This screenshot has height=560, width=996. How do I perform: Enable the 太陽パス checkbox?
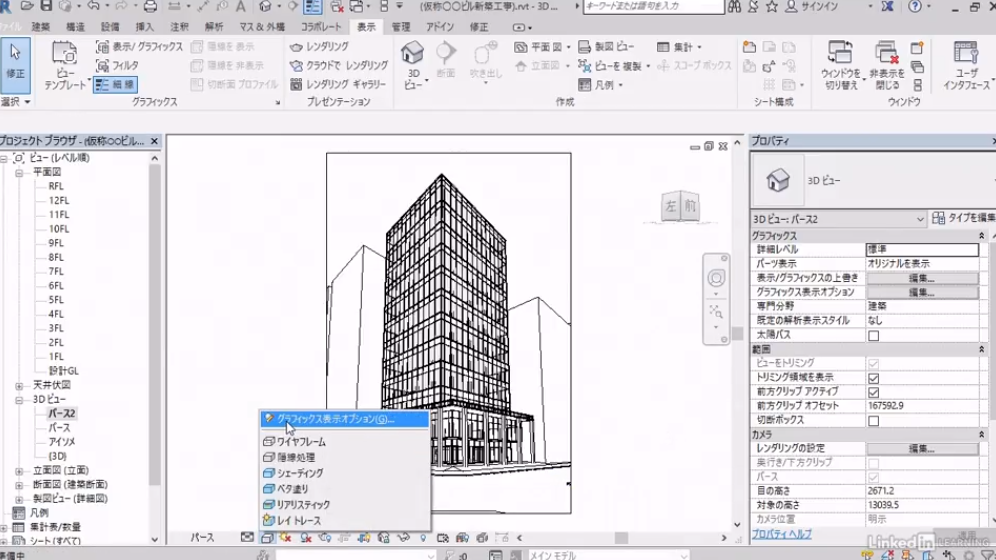873,336
